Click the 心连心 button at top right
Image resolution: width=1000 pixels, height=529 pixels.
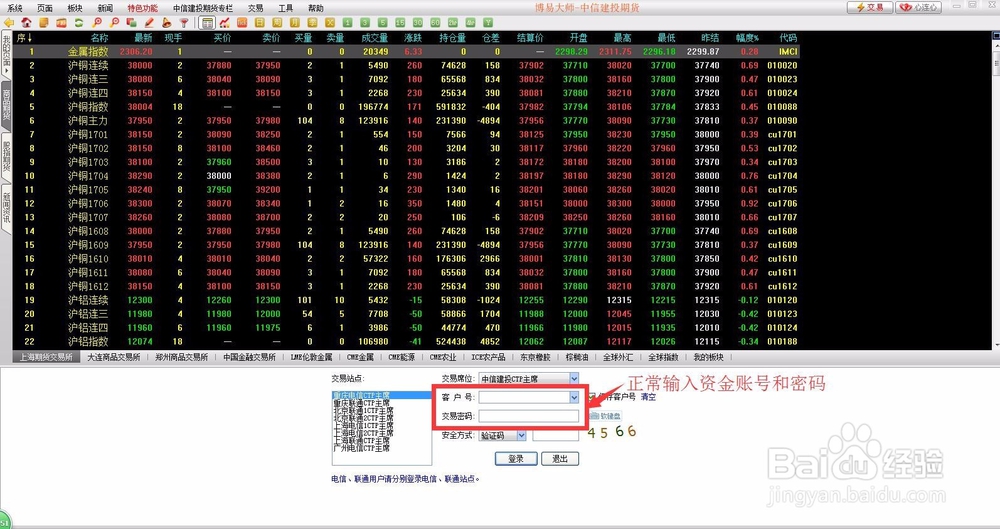919,7
